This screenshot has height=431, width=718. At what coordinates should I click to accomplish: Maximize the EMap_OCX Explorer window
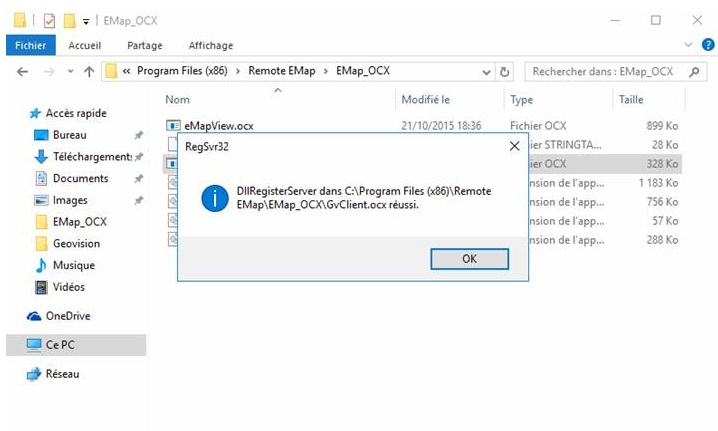(x=656, y=21)
